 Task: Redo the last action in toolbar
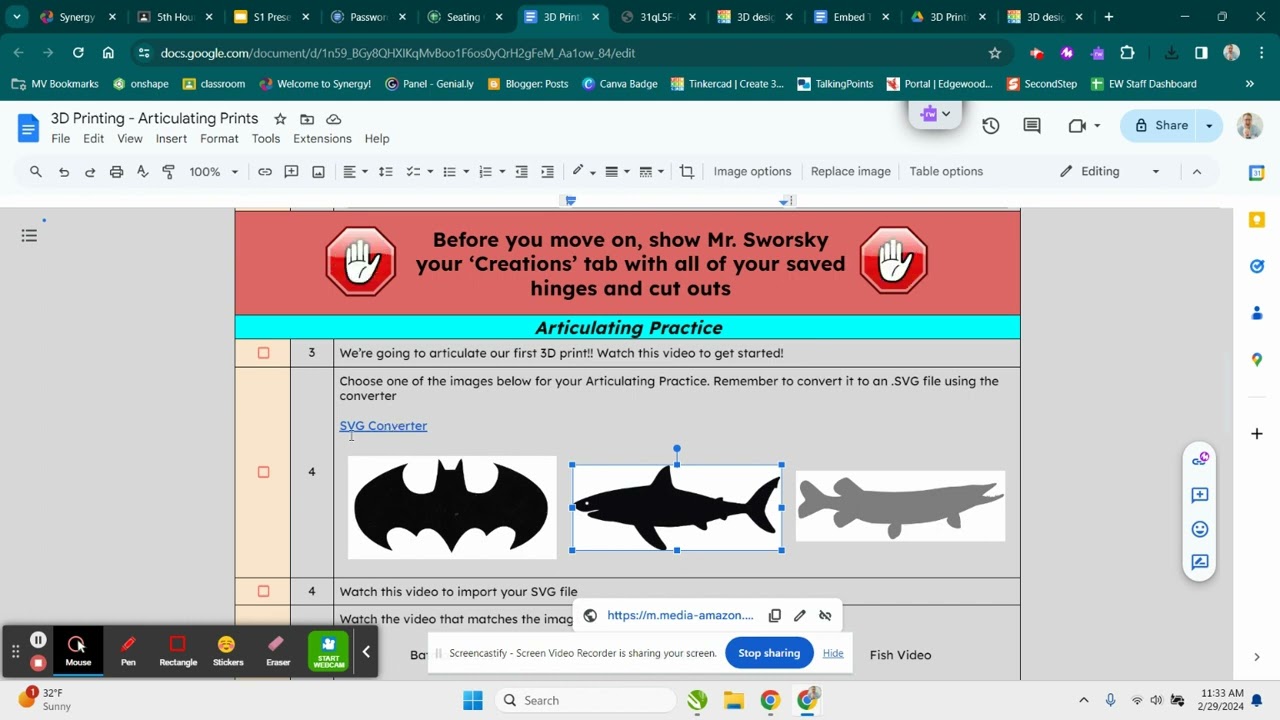(x=90, y=172)
